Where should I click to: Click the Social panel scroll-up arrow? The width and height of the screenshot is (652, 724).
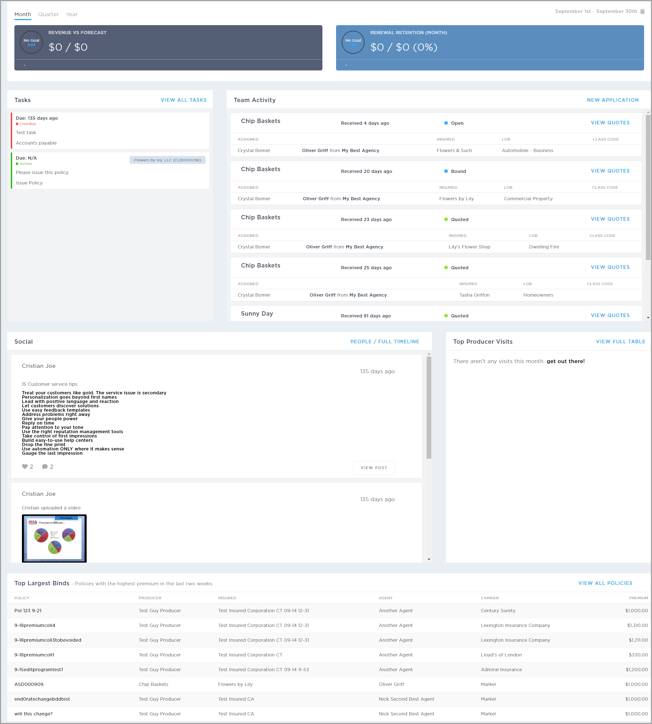(x=429, y=354)
